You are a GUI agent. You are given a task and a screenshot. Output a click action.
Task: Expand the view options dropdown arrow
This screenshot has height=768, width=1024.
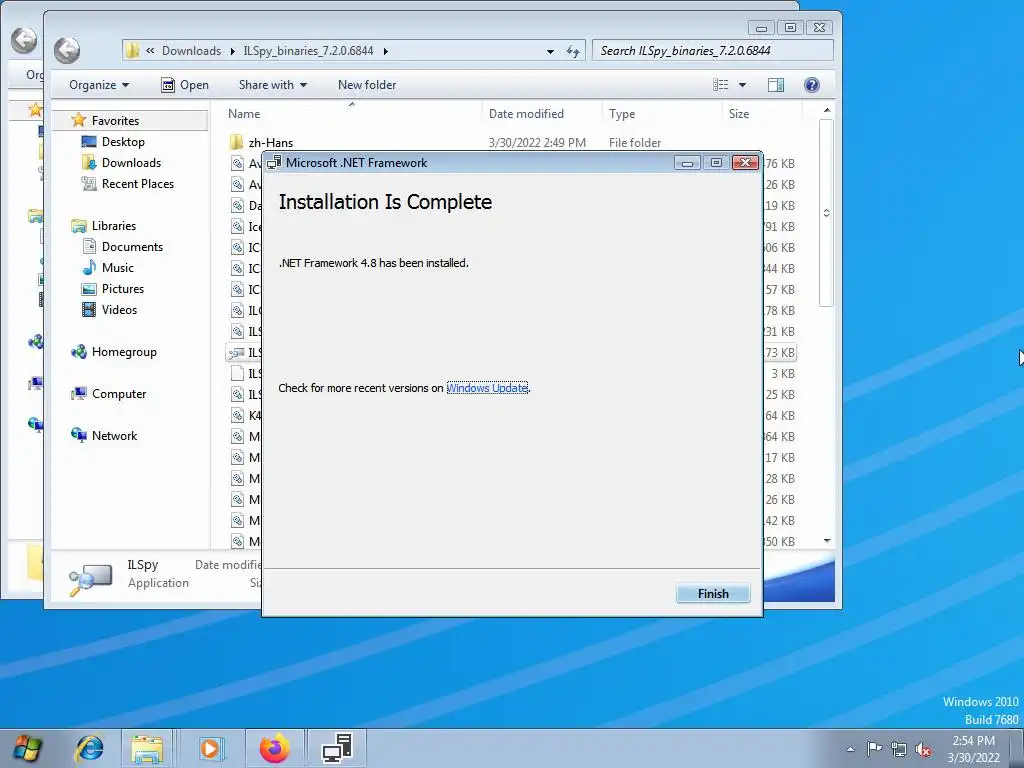click(x=743, y=85)
